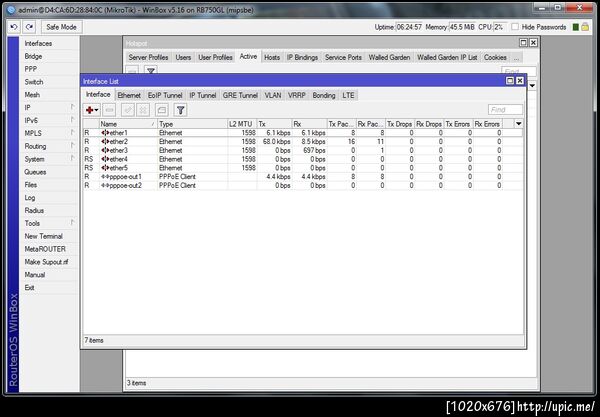Click the Redo arrow icon

point(29,27)
